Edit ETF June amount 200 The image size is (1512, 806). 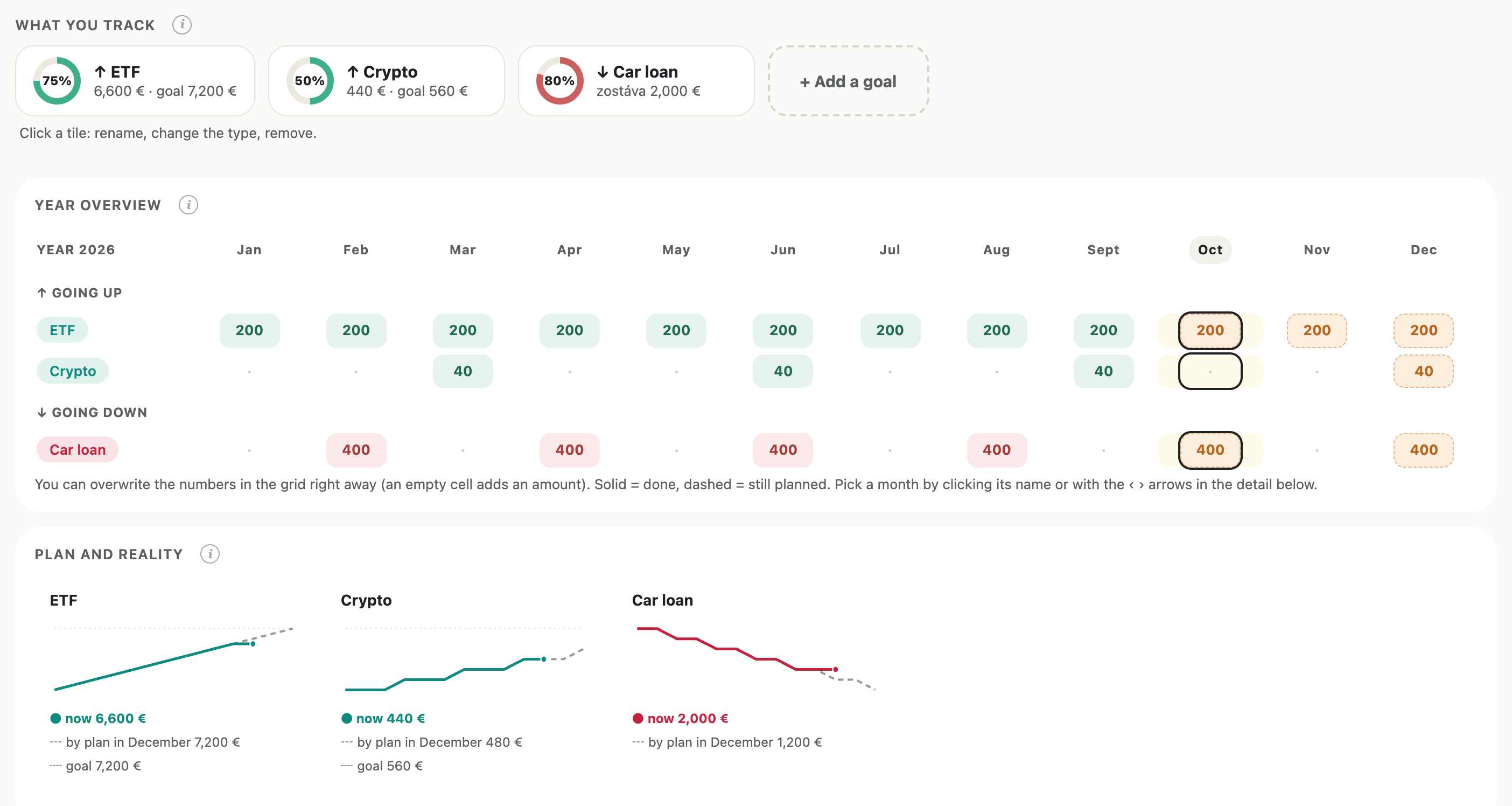coord(783,331)
